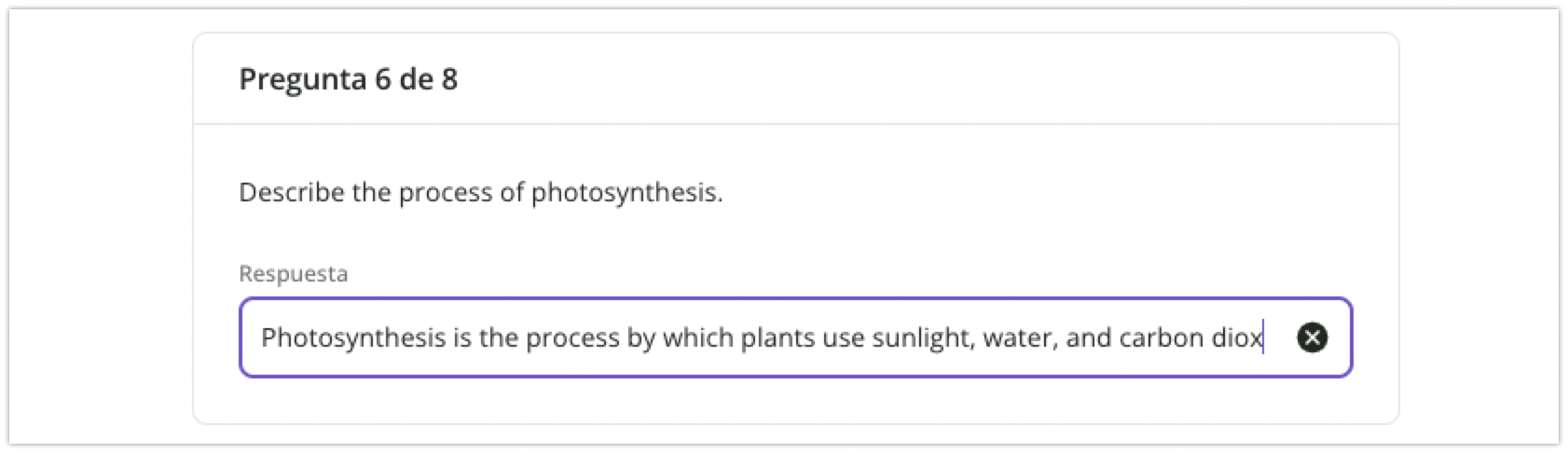Place cursor on "Photosynthesis" in the answer

pyautogui.click(x=352, y=337)
